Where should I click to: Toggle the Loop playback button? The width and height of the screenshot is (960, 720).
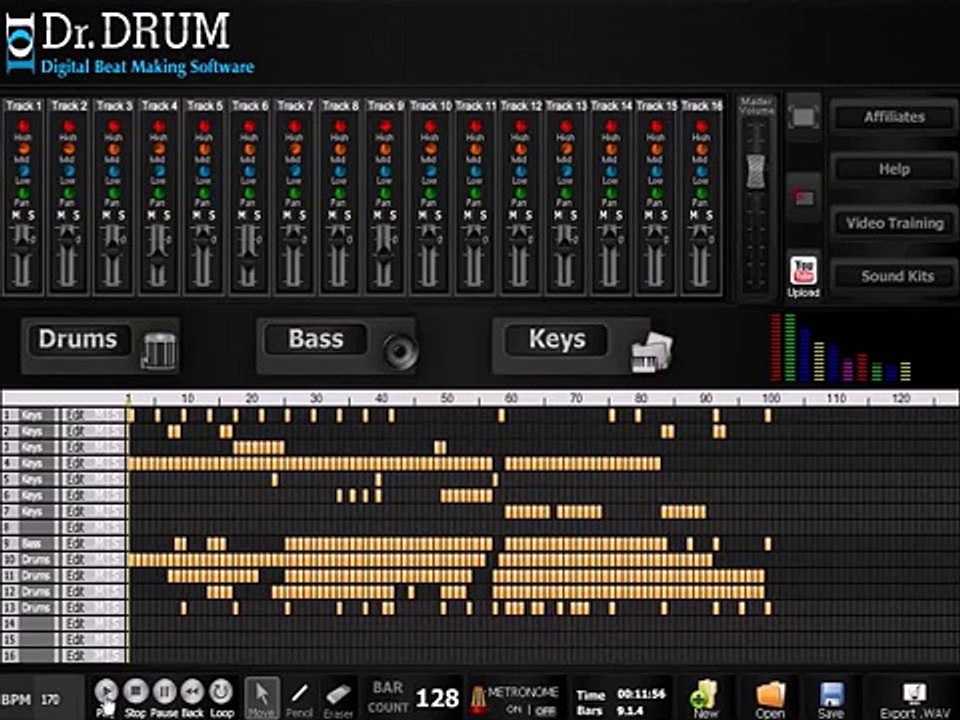[221, 692]
